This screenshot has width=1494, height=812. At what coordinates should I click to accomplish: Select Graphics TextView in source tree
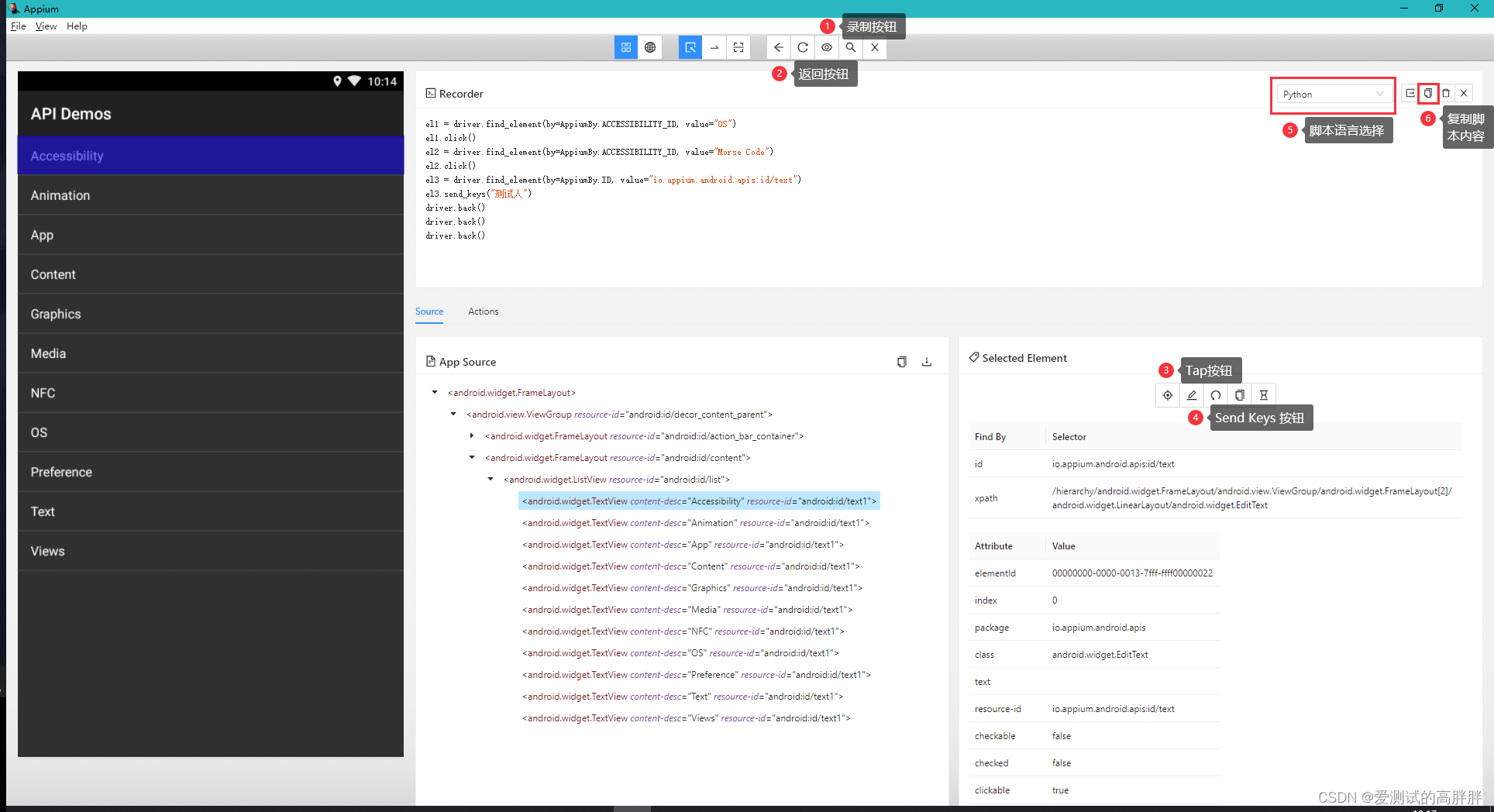point(692,588)
